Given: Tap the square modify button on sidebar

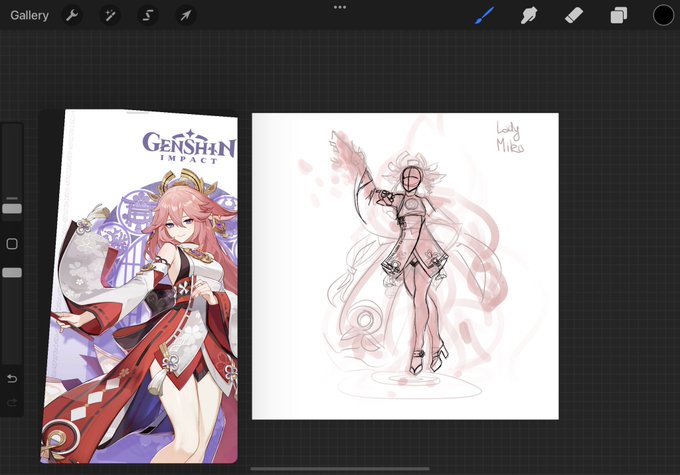Looking at the screenshot, I should pyautogui.click(x=12, y=244).
